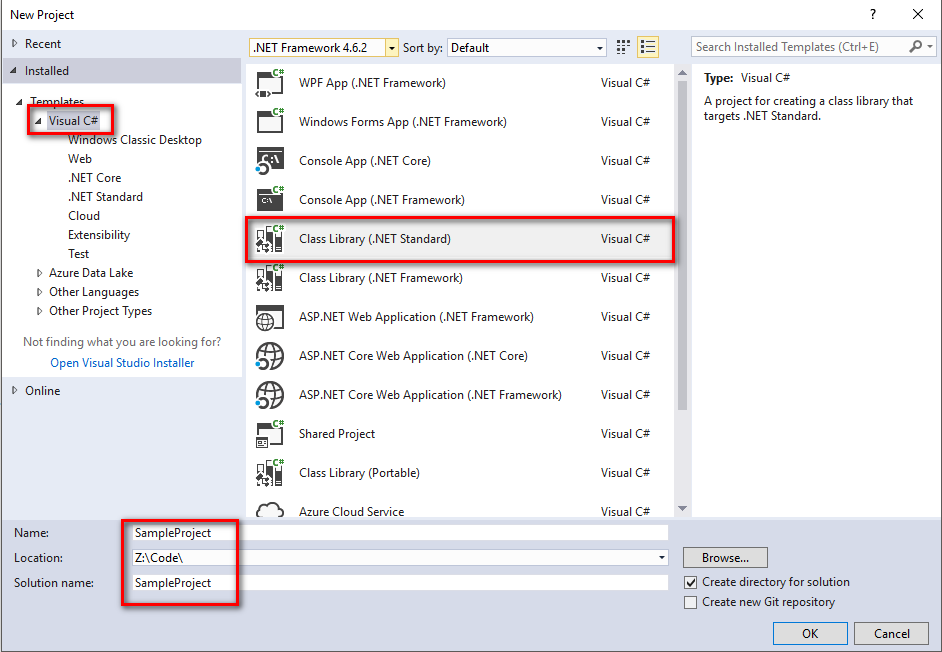Click the Console App (.NET Core) icon
This screenshot has height=652, width=942.
270,161
